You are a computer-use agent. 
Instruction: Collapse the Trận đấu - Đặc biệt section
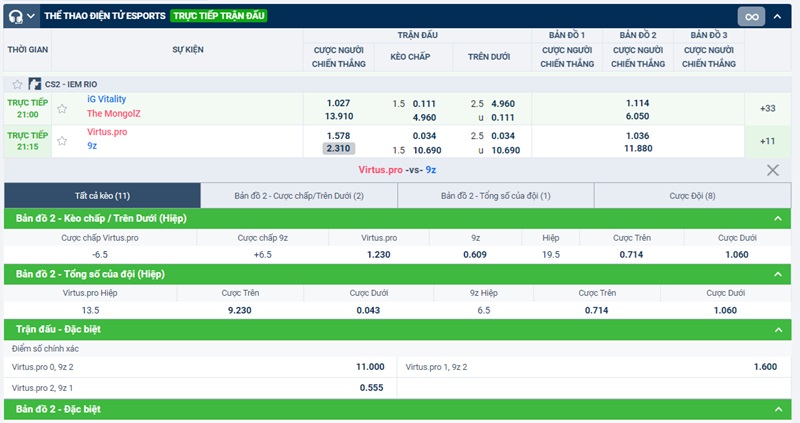click(x=778, y=328)
